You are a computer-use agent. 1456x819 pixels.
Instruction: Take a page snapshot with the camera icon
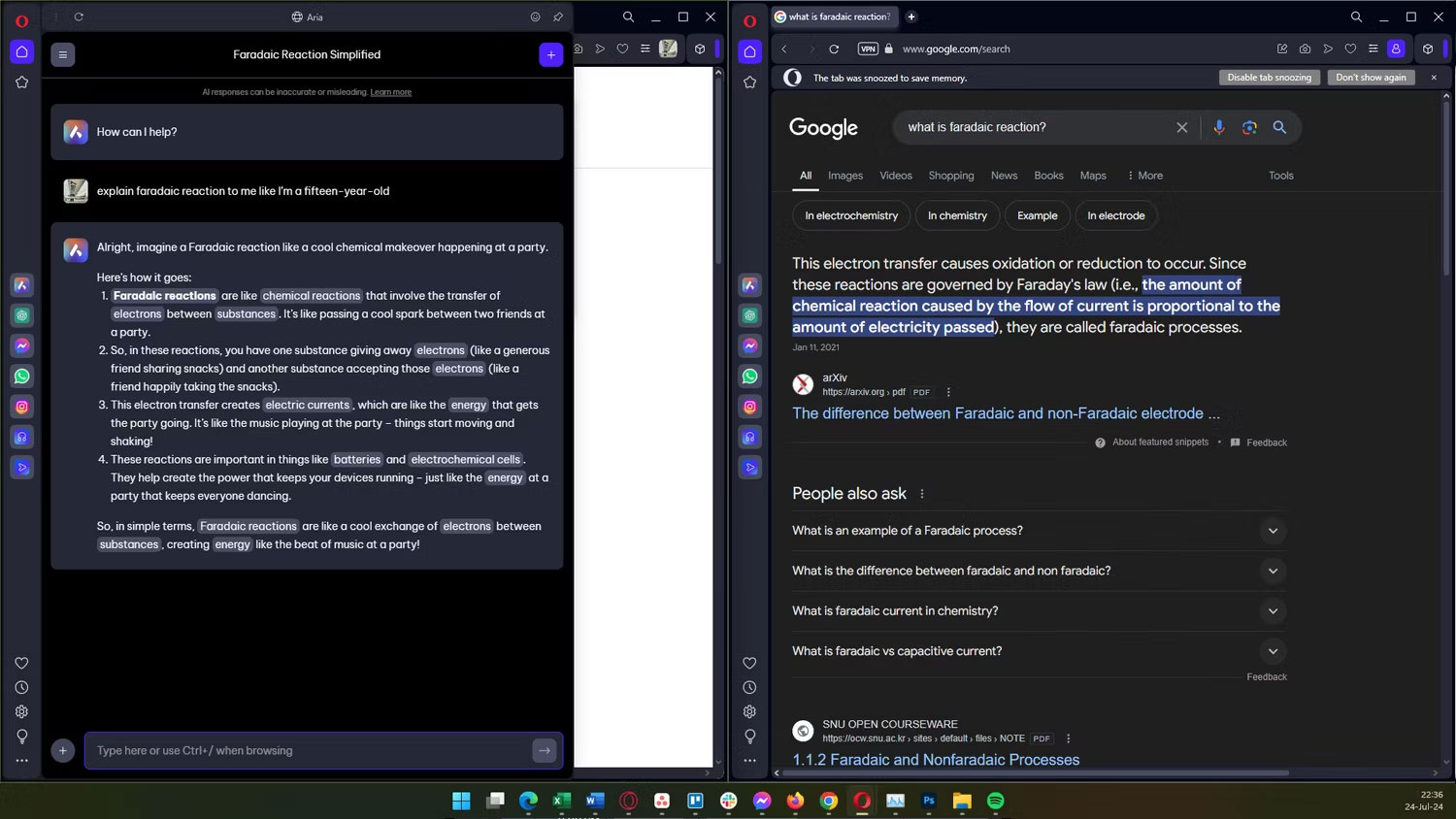tap(1304, 49)
